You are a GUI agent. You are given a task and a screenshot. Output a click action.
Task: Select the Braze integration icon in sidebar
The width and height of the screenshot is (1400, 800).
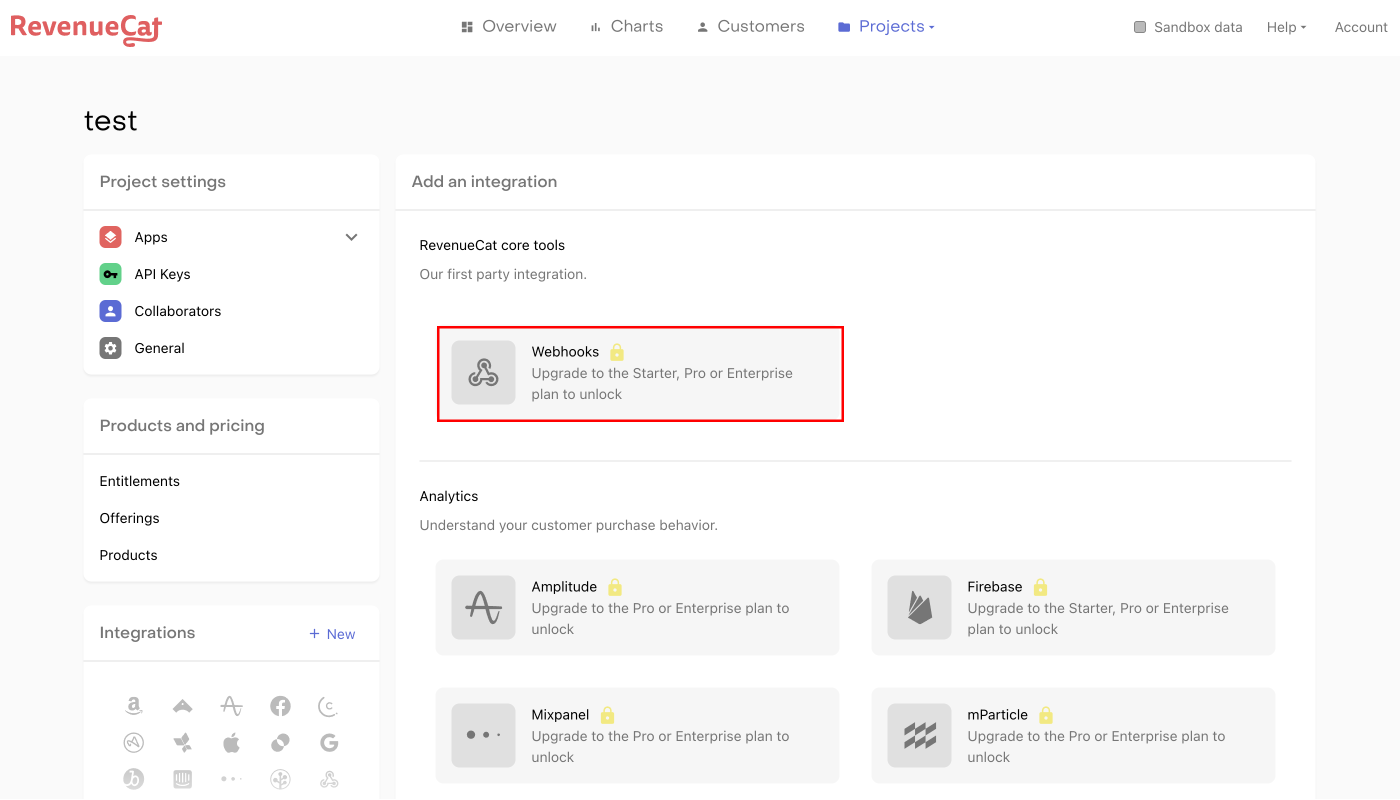(x=134, y=778)
